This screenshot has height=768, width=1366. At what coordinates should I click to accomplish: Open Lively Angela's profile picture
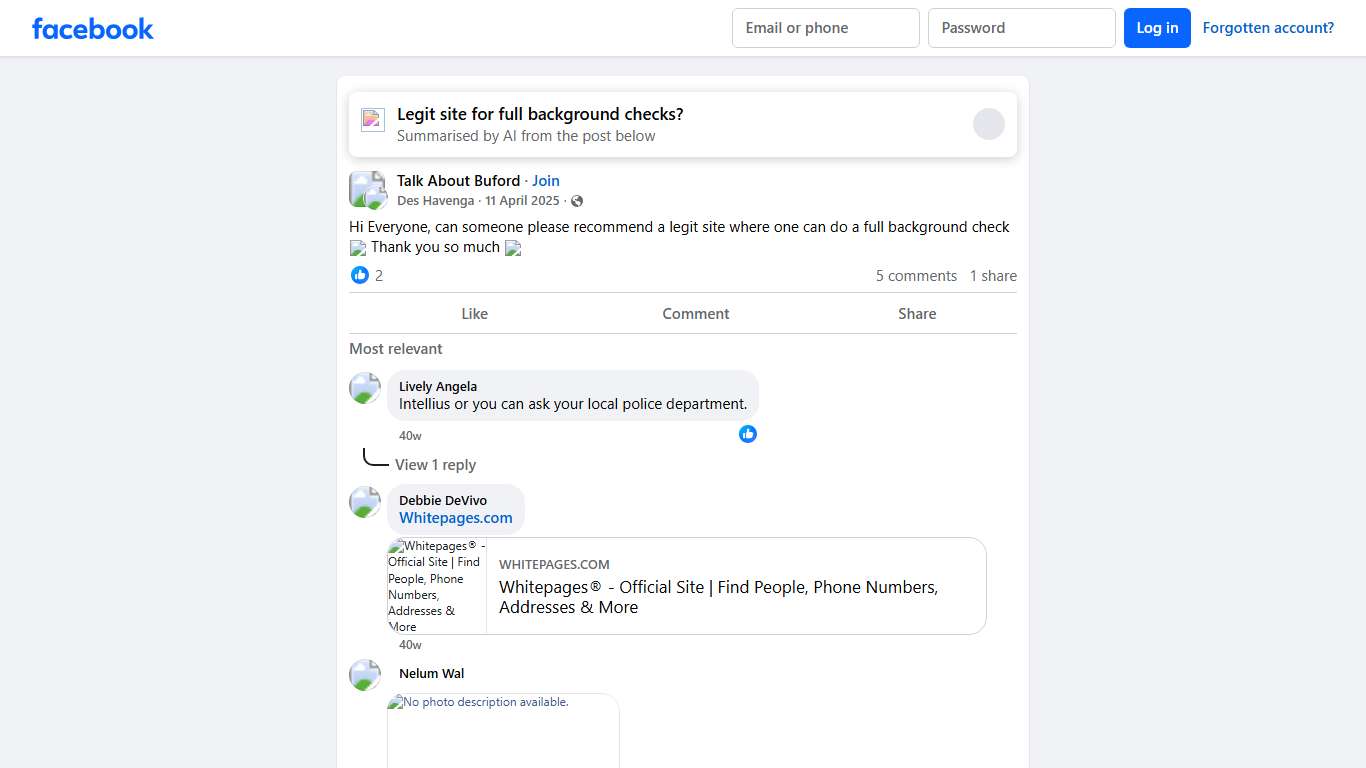365,388
